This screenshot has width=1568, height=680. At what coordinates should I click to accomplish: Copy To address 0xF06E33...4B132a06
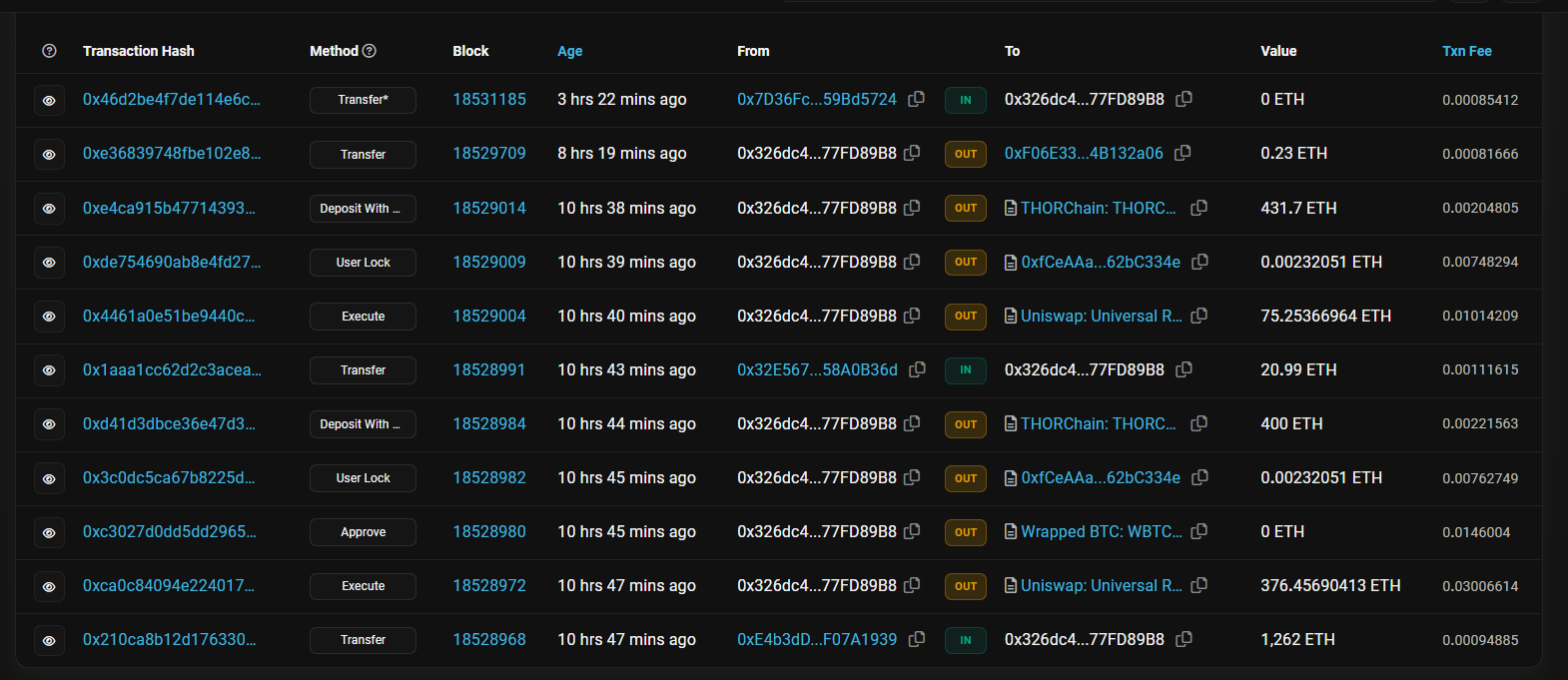[1182, 153]
